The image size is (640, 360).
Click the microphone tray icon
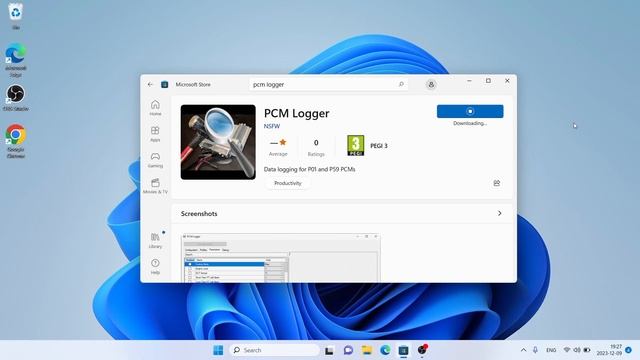coord(535,350)
